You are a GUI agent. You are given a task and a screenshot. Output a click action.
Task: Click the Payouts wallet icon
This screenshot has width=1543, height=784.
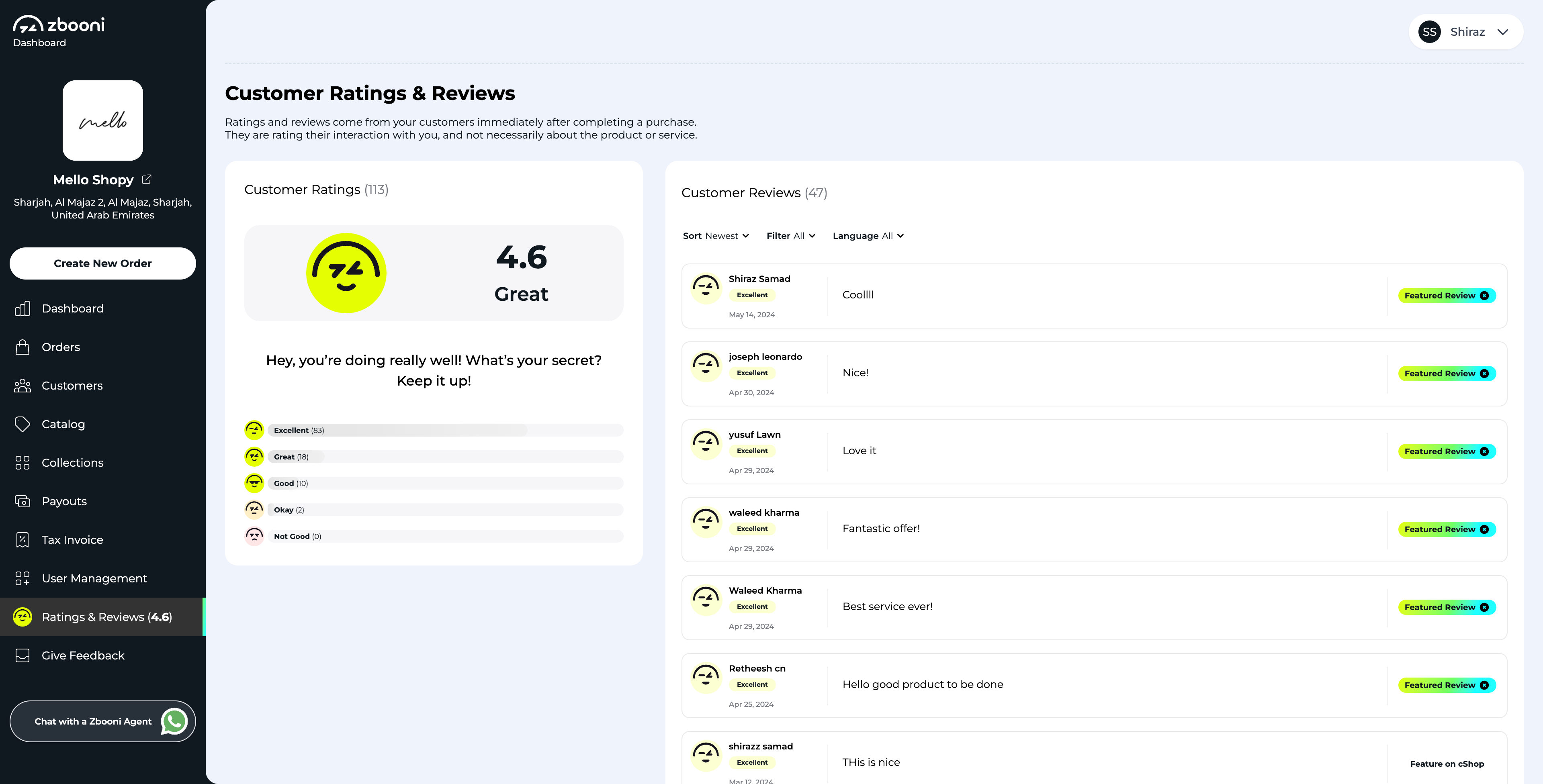click(22, 501)
